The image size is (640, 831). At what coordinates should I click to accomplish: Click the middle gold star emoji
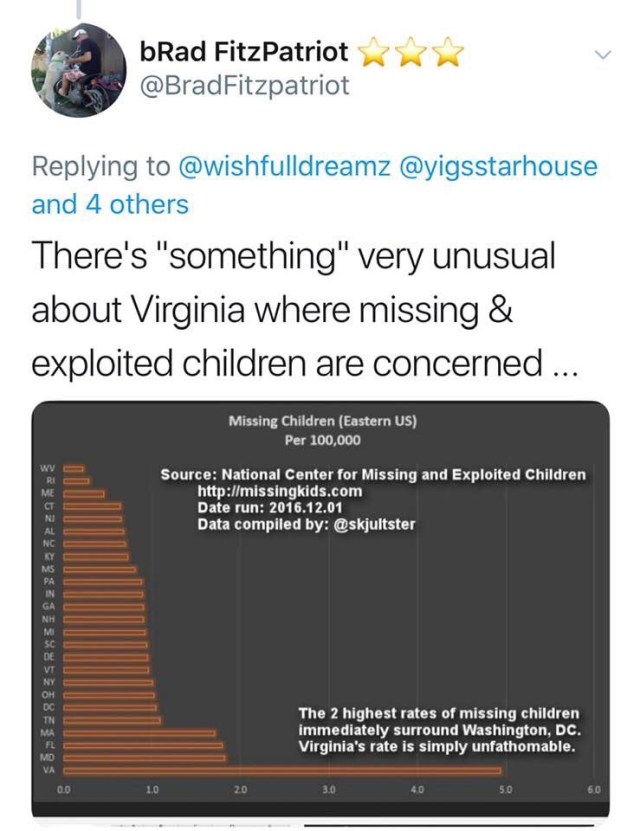click(410, 51)
